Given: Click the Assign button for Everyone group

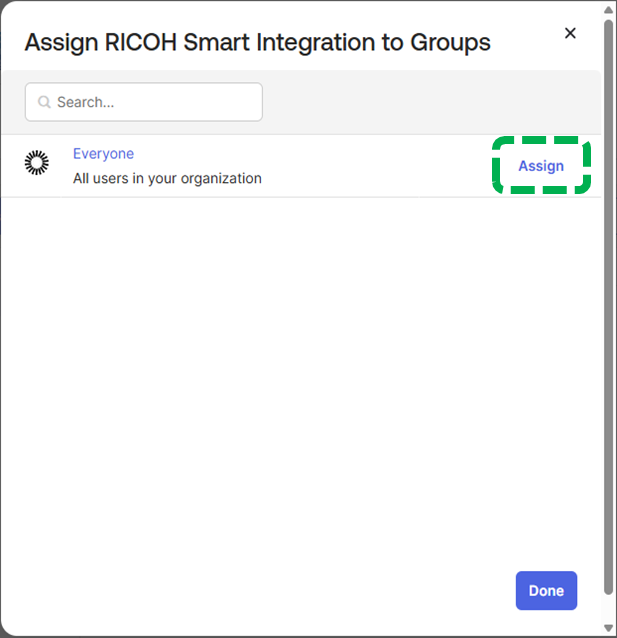Looking at the screenshot, I should [x=540, y=166].
